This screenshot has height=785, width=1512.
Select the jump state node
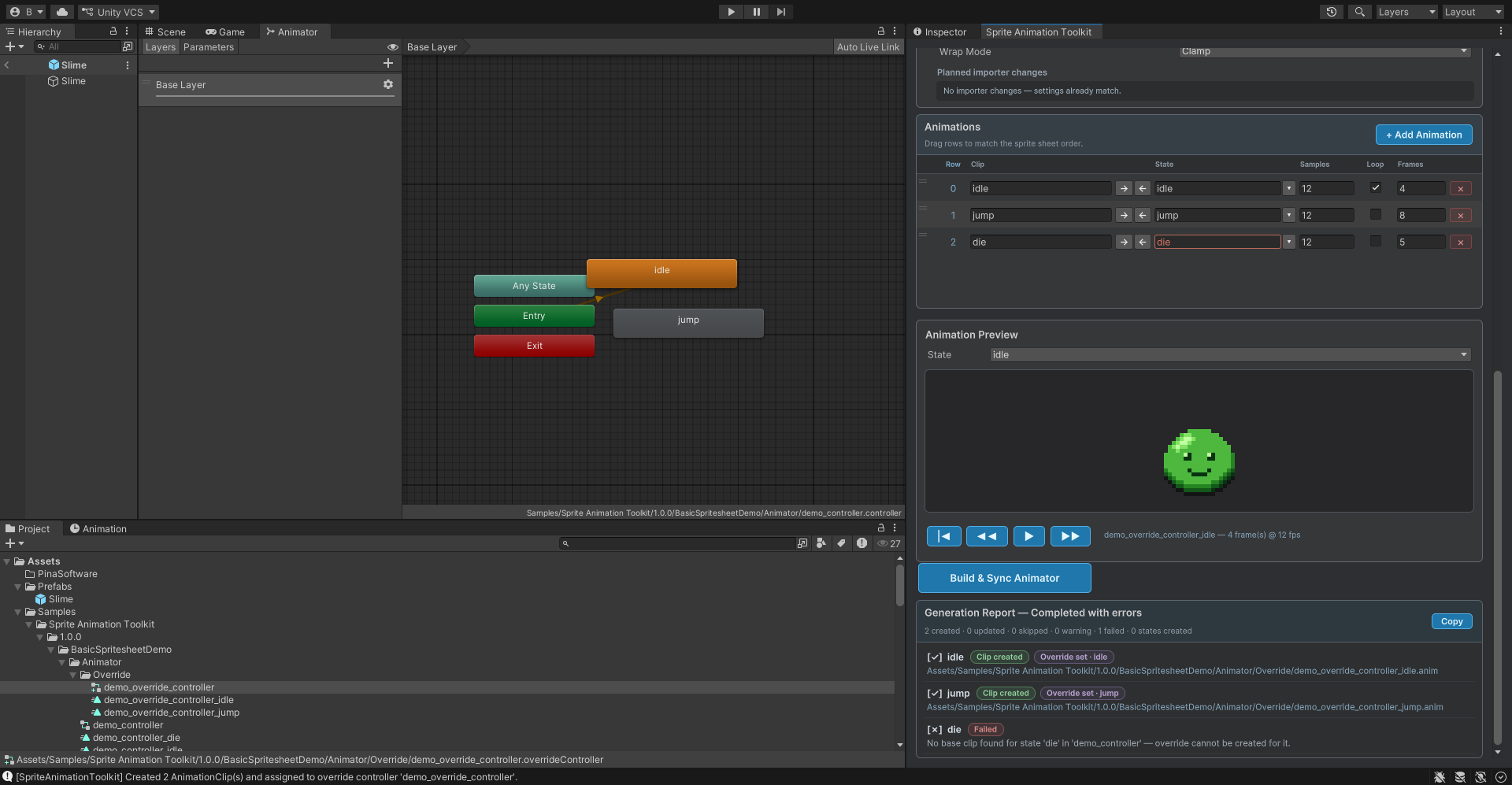tap(688, 323)
